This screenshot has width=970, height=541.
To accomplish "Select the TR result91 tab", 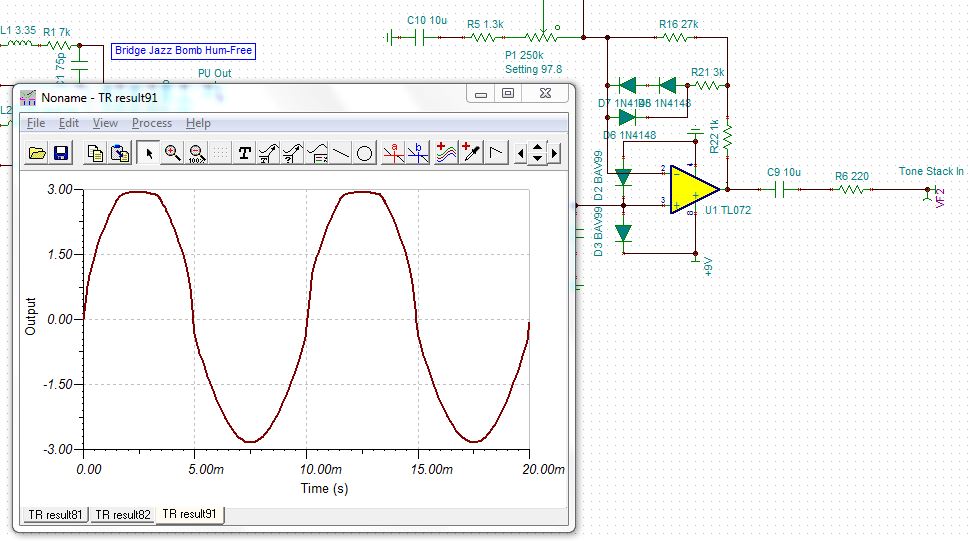I will (189, 514).
